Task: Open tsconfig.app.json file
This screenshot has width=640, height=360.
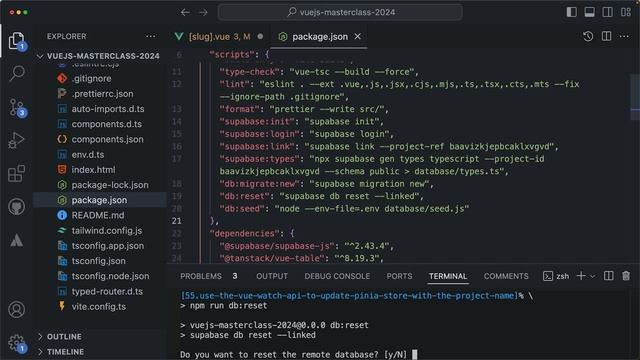Action: pyautogui.click(x=100, y=246)
